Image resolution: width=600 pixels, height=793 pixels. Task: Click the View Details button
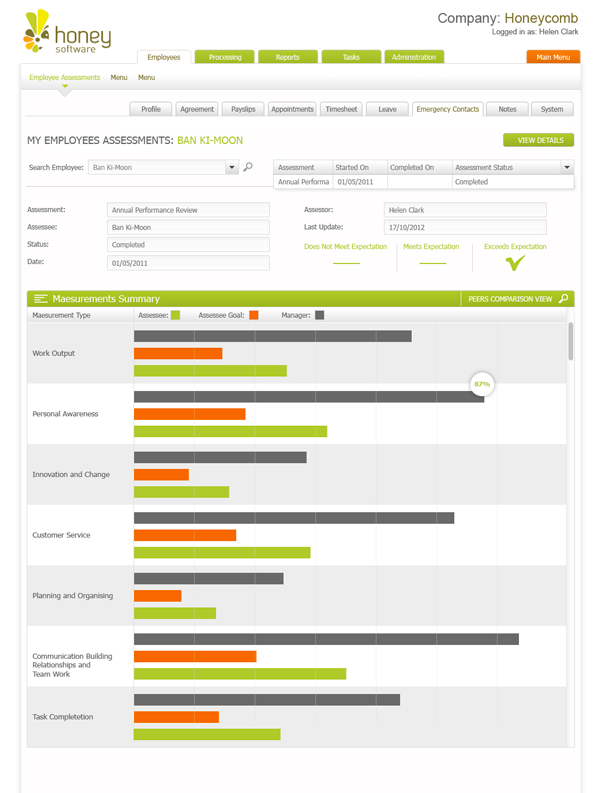click(538, 140)
